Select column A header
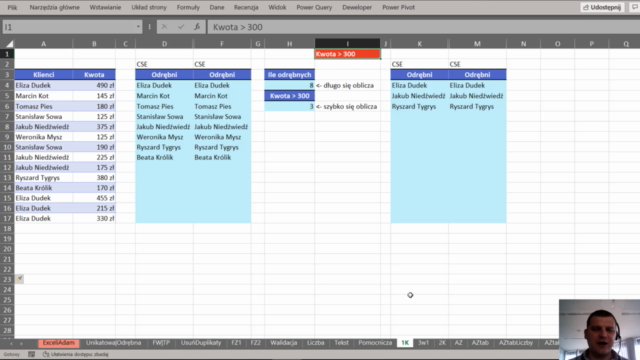The image size is (640, 360). tap(44, 44)
